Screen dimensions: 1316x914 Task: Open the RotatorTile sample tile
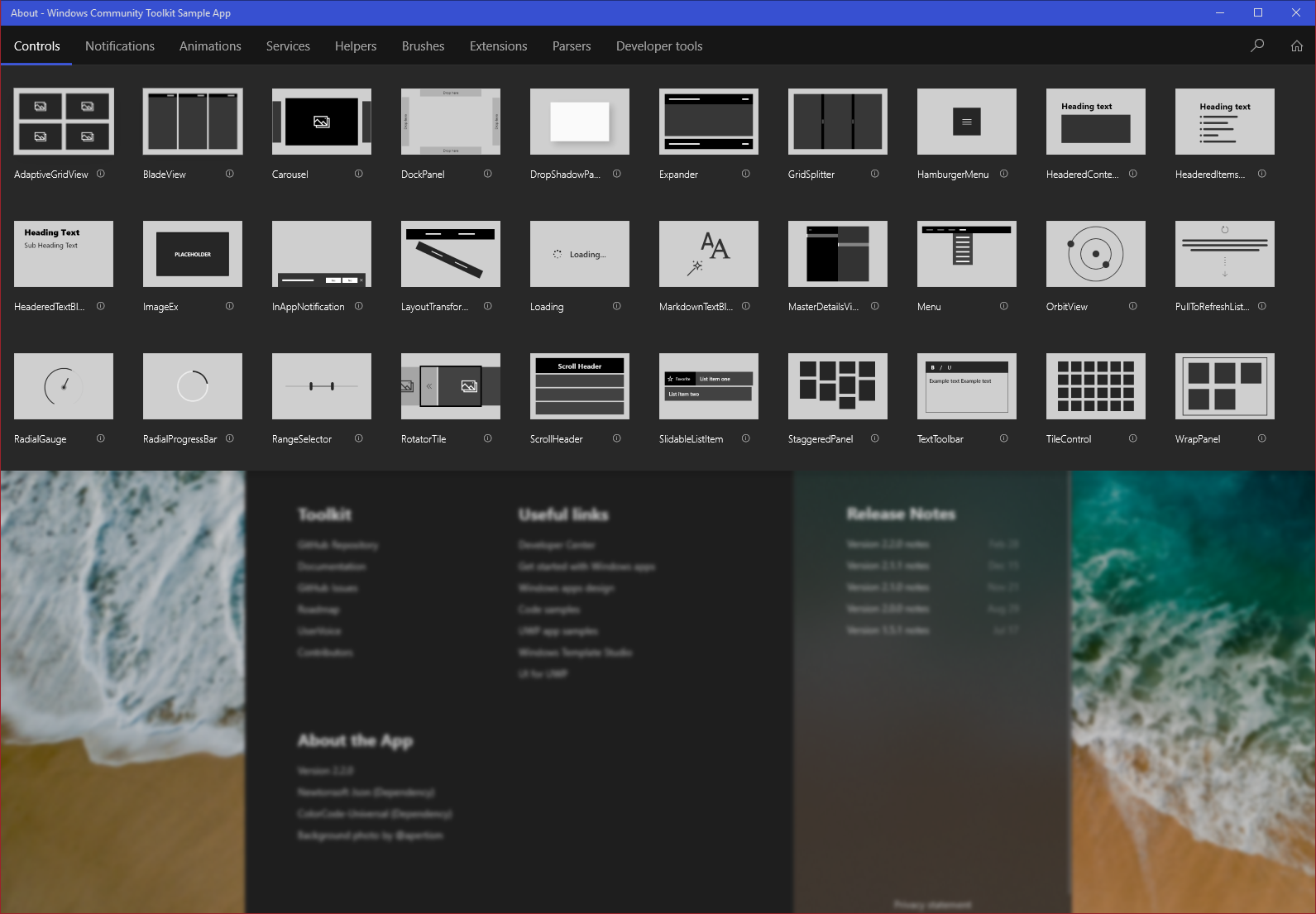(x=451, y=386)
